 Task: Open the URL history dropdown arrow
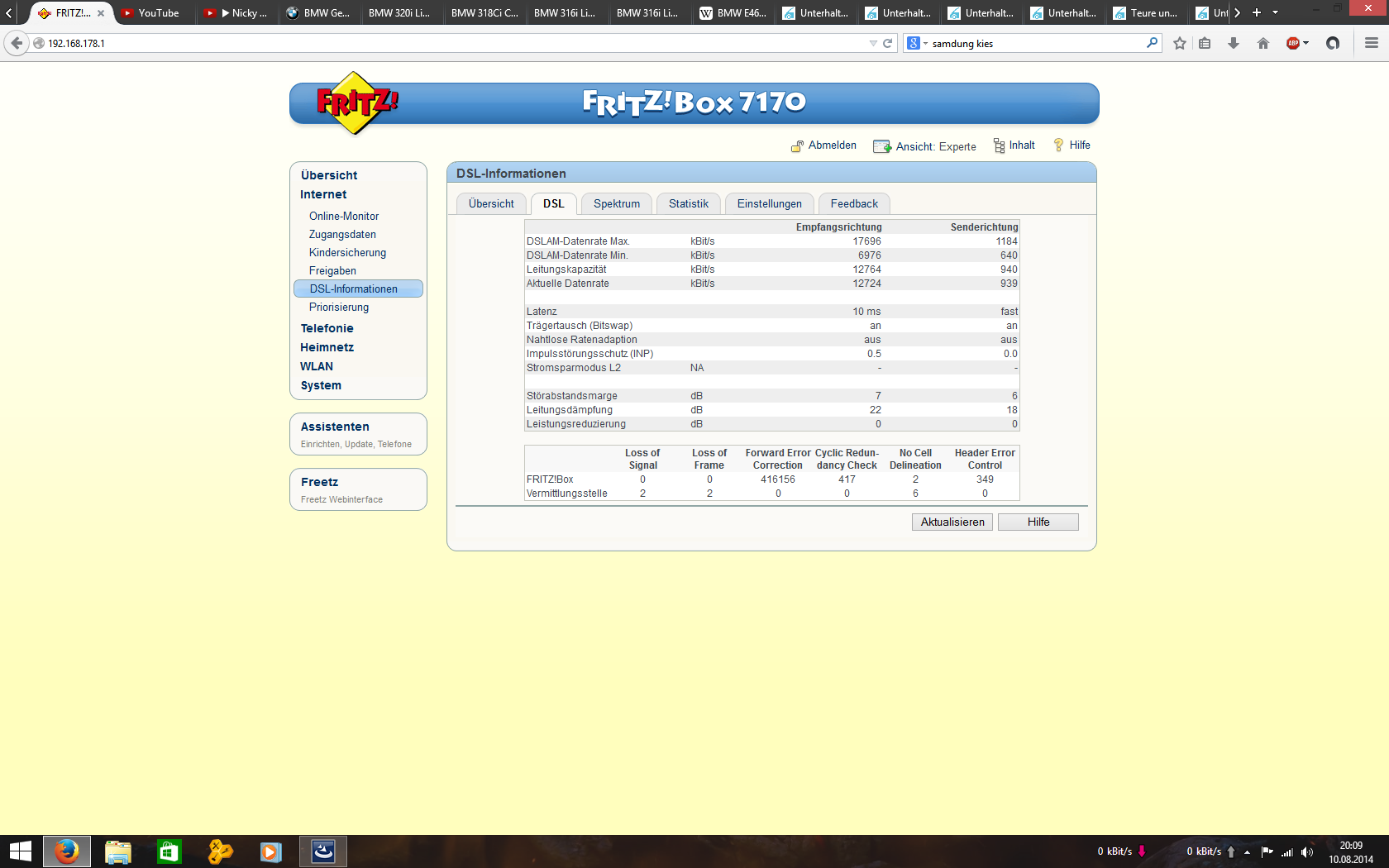[x=873, y=43]
